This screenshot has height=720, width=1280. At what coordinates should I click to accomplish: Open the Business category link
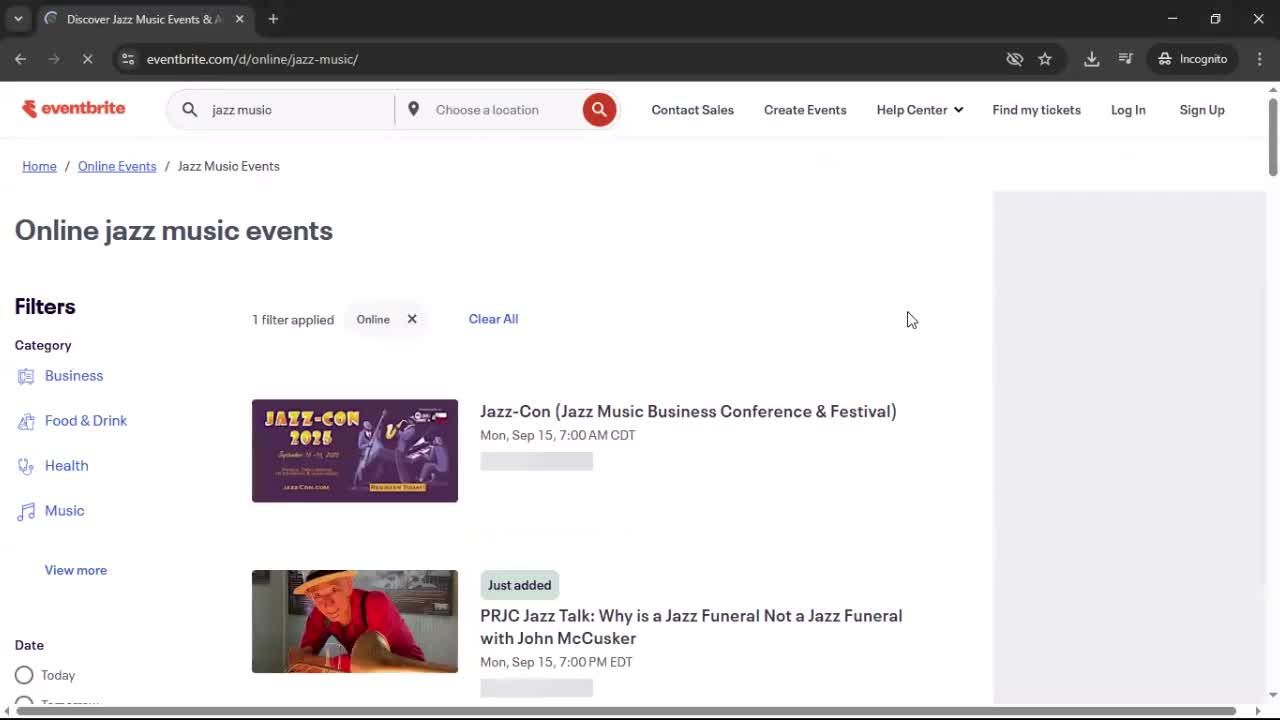[x=74, y=376]
